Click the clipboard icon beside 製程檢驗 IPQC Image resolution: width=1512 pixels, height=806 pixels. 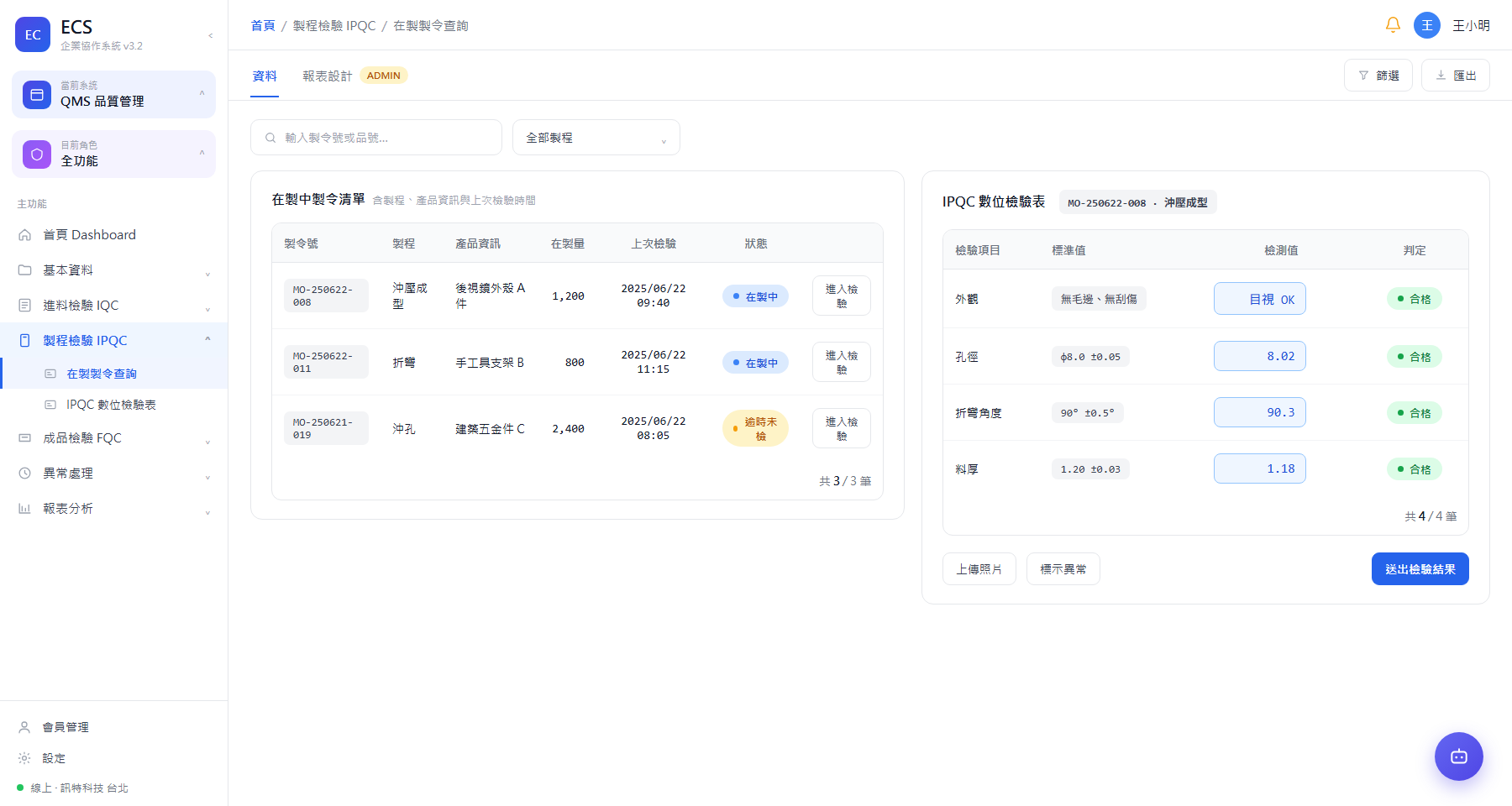click(x=25, y=341)
